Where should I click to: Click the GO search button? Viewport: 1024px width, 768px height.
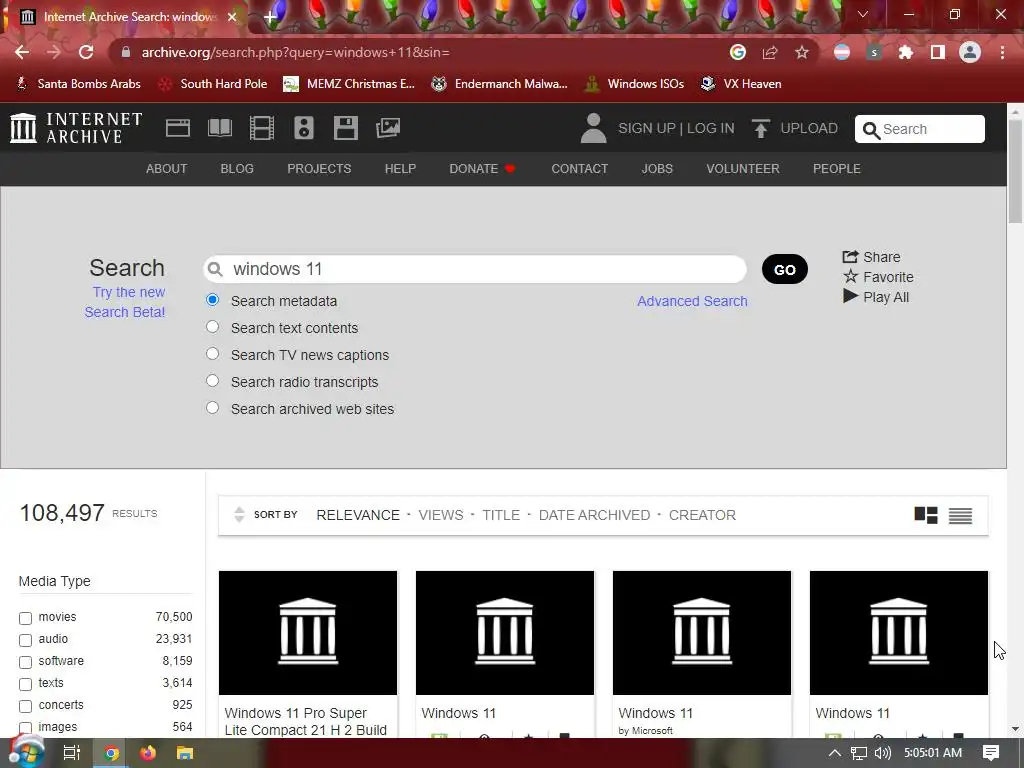click(785, 270)
